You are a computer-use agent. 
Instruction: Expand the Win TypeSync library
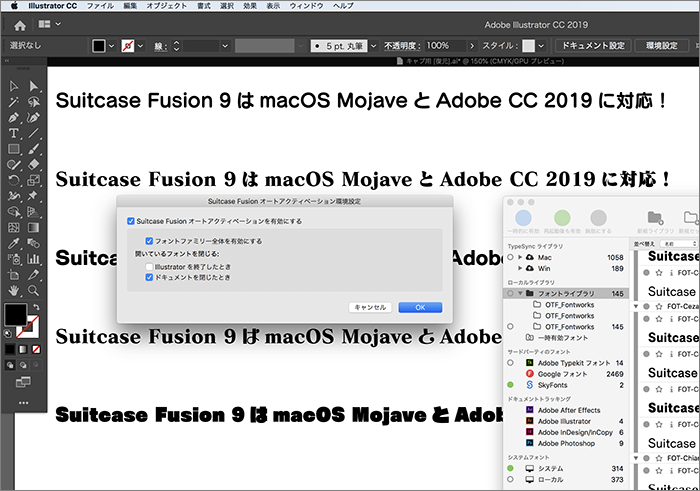point(520,268)
